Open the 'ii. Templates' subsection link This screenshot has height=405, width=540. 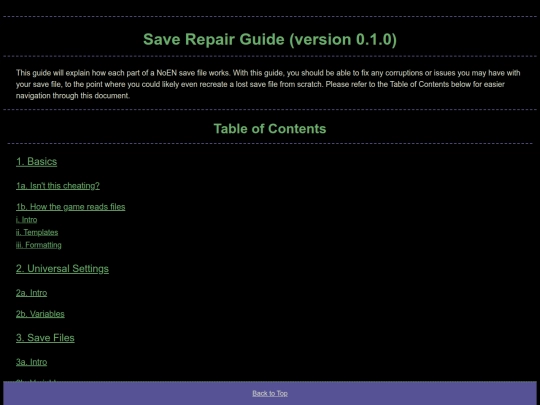click(x=37, y=232)
